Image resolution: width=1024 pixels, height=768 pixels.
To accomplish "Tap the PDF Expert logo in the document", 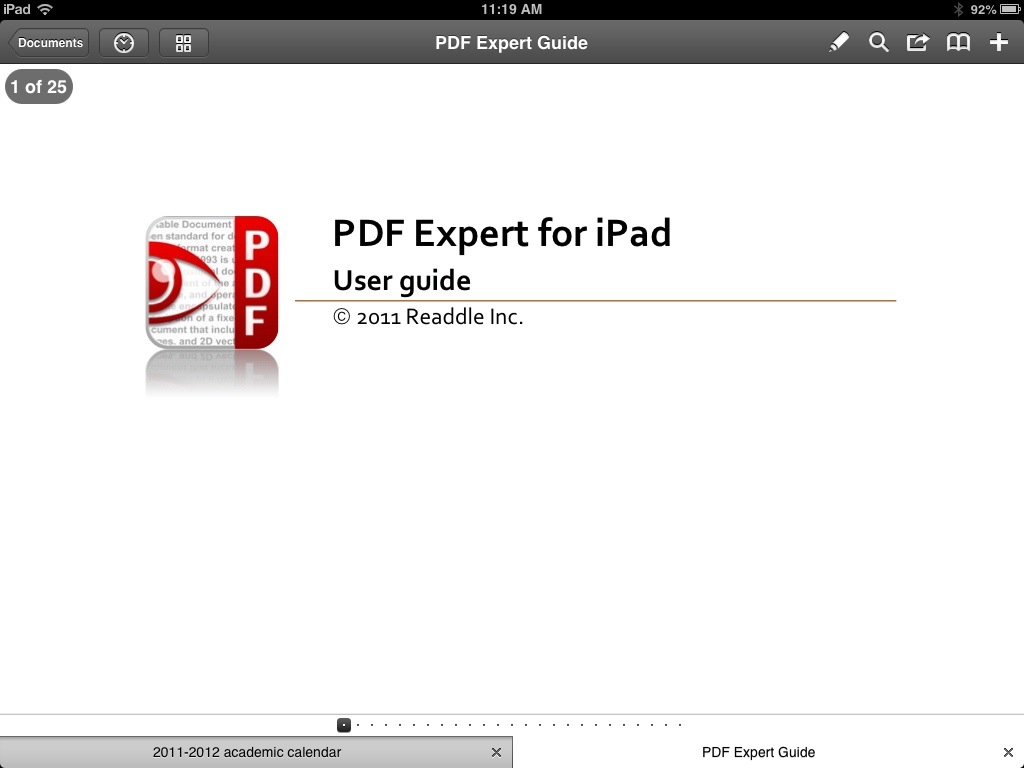I will [212, 282].
